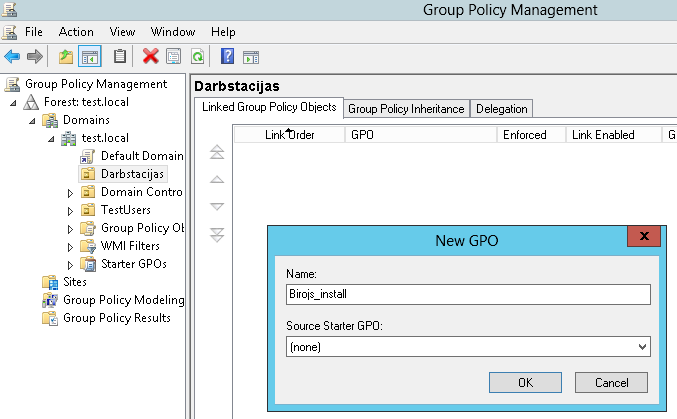The height and width of the screenshot is (419, 677).
Task: Click the green Refresh toolbar icon
Action: pyautogui.click(x=198, y=57)
